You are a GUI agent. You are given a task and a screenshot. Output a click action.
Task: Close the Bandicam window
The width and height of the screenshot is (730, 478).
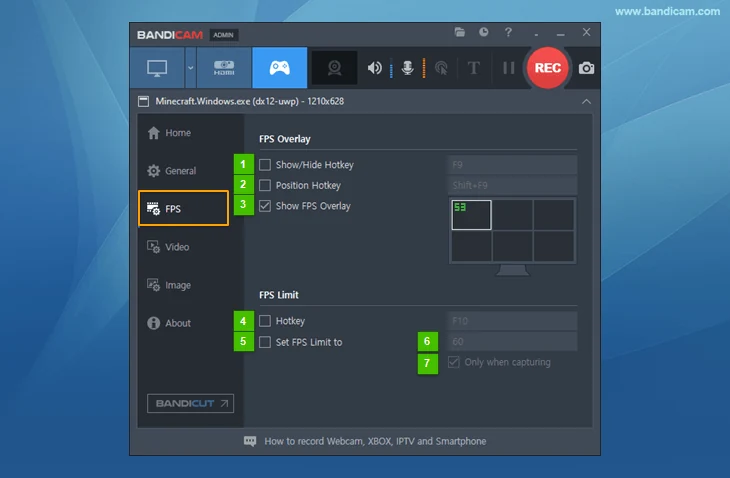[x=586, y=32]
